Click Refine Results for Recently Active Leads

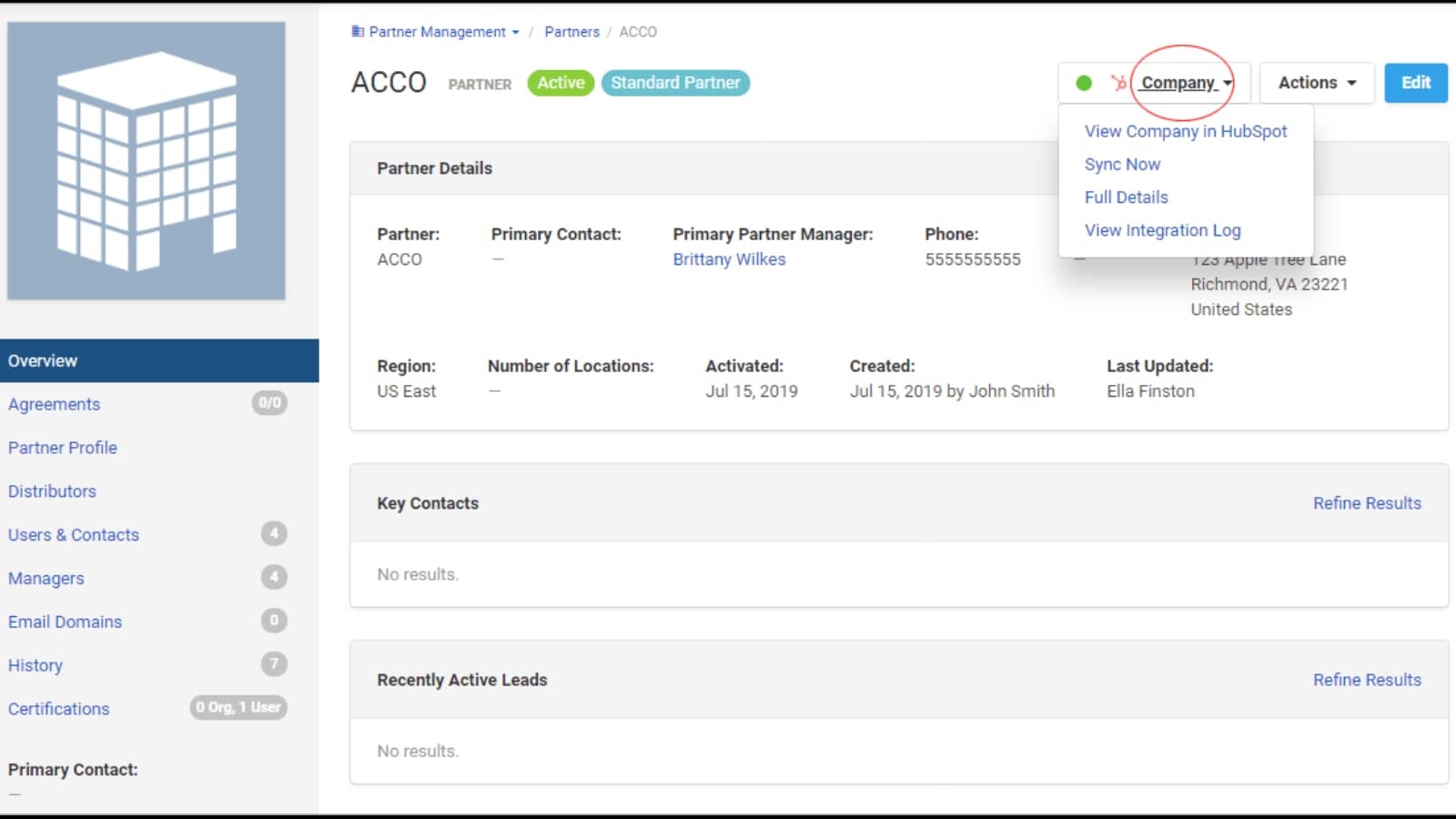point(1366,680)
